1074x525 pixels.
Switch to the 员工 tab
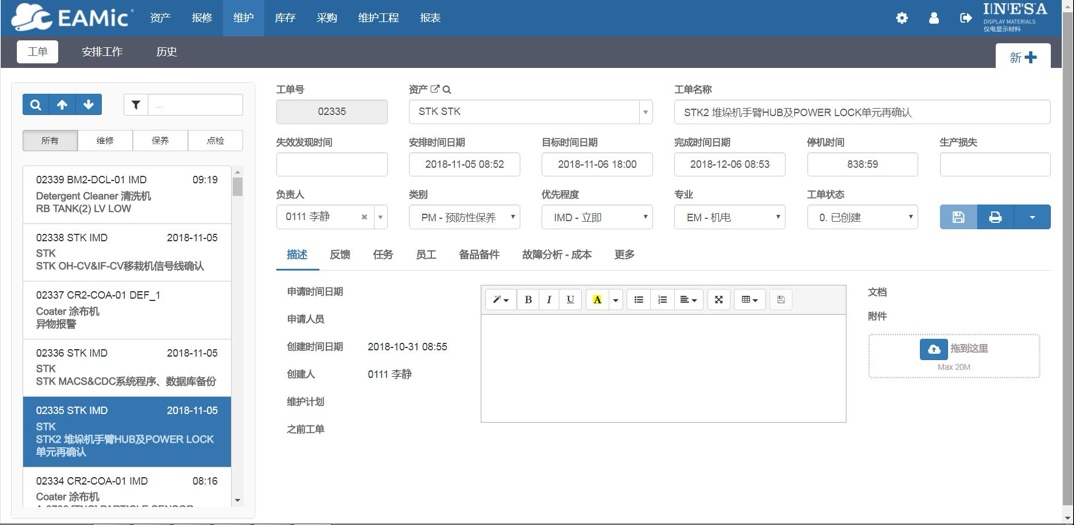coord(426,254)
